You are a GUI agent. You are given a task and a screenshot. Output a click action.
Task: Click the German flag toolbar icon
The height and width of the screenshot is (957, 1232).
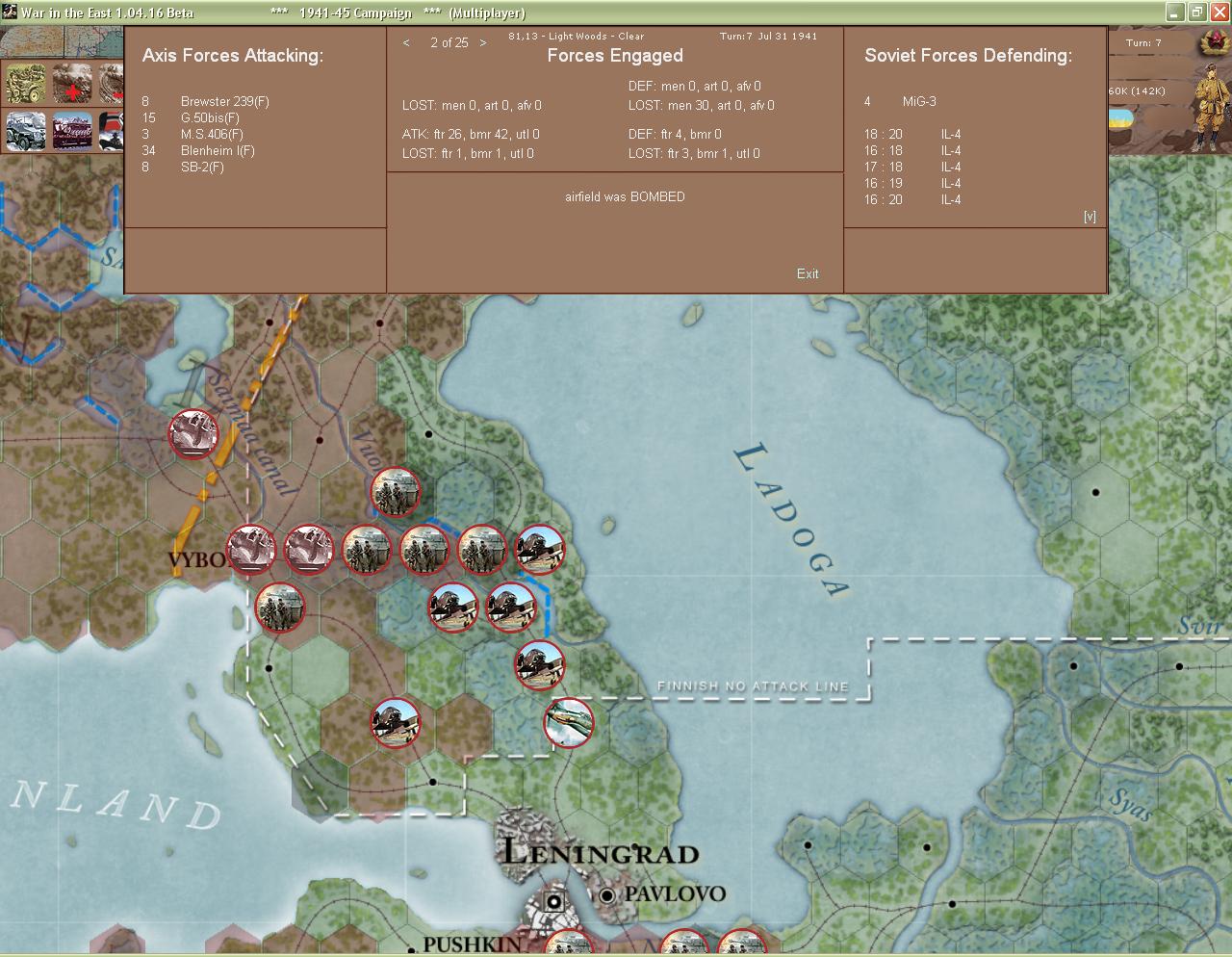tap(112, 132)
